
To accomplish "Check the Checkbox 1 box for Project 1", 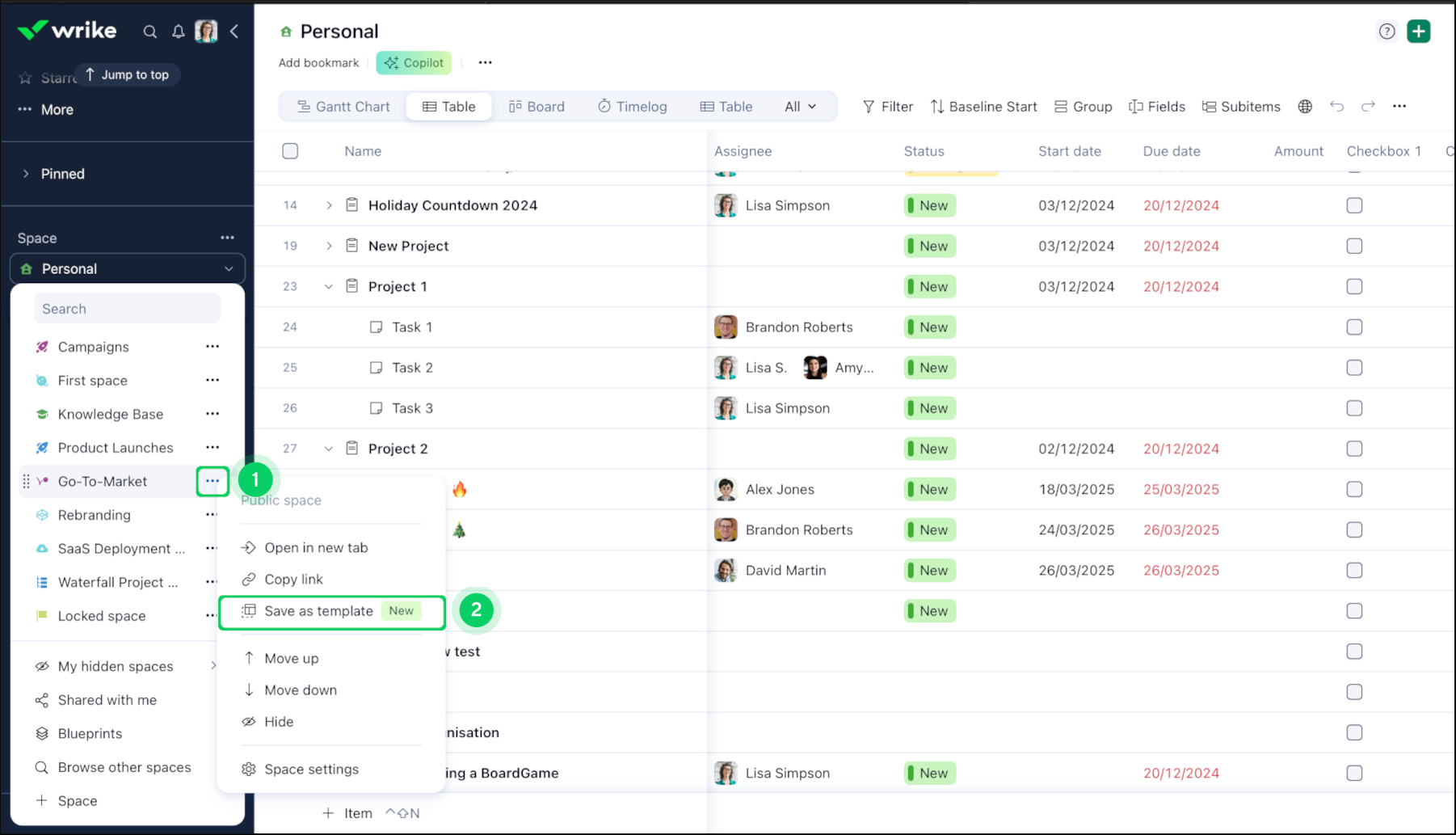I will point(1354,286).
